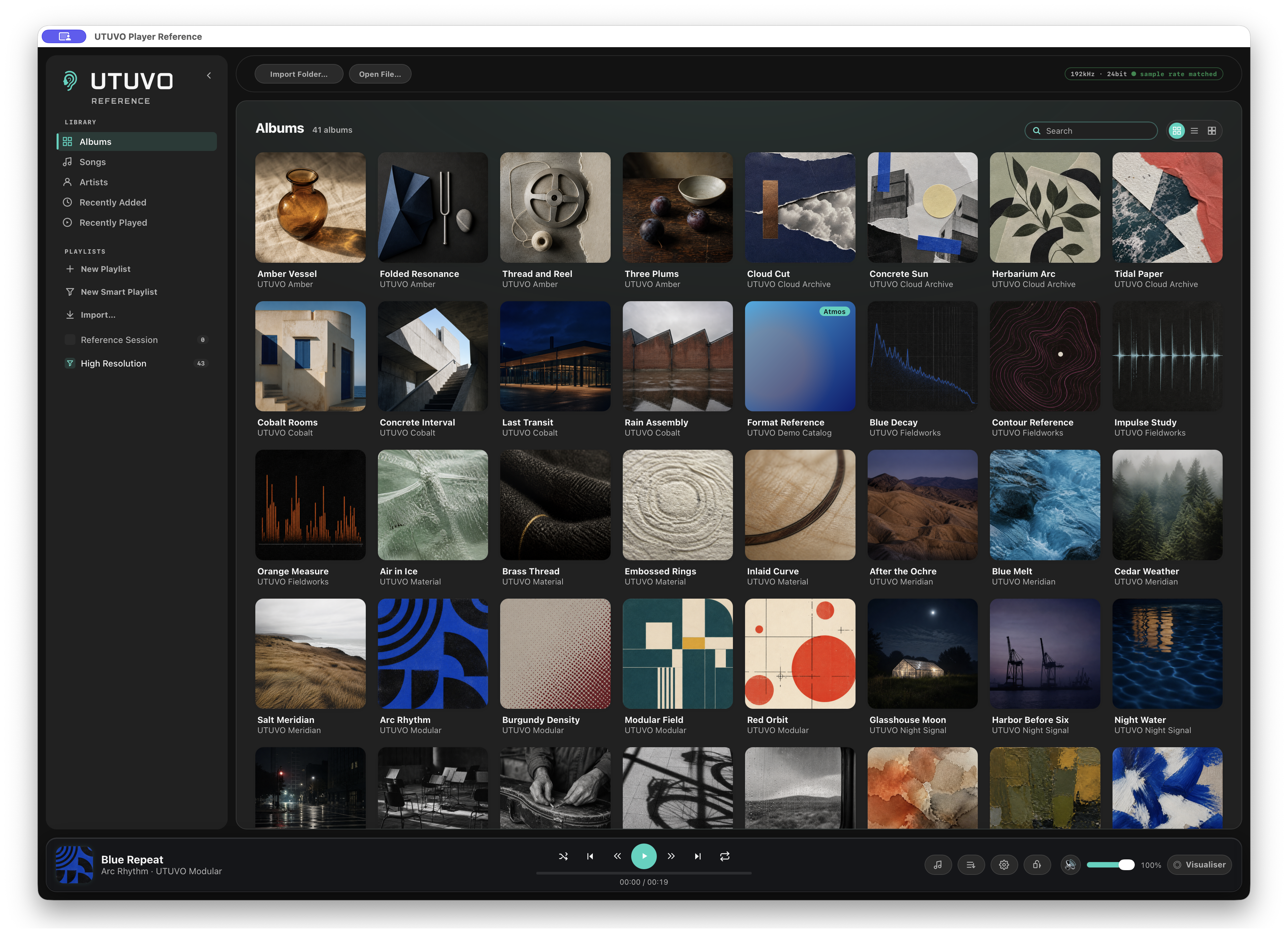Screen dimensions: 1288x950
Task: Click the now-playing Blue Repeat artwork
Action: click(x=74, y=865)
